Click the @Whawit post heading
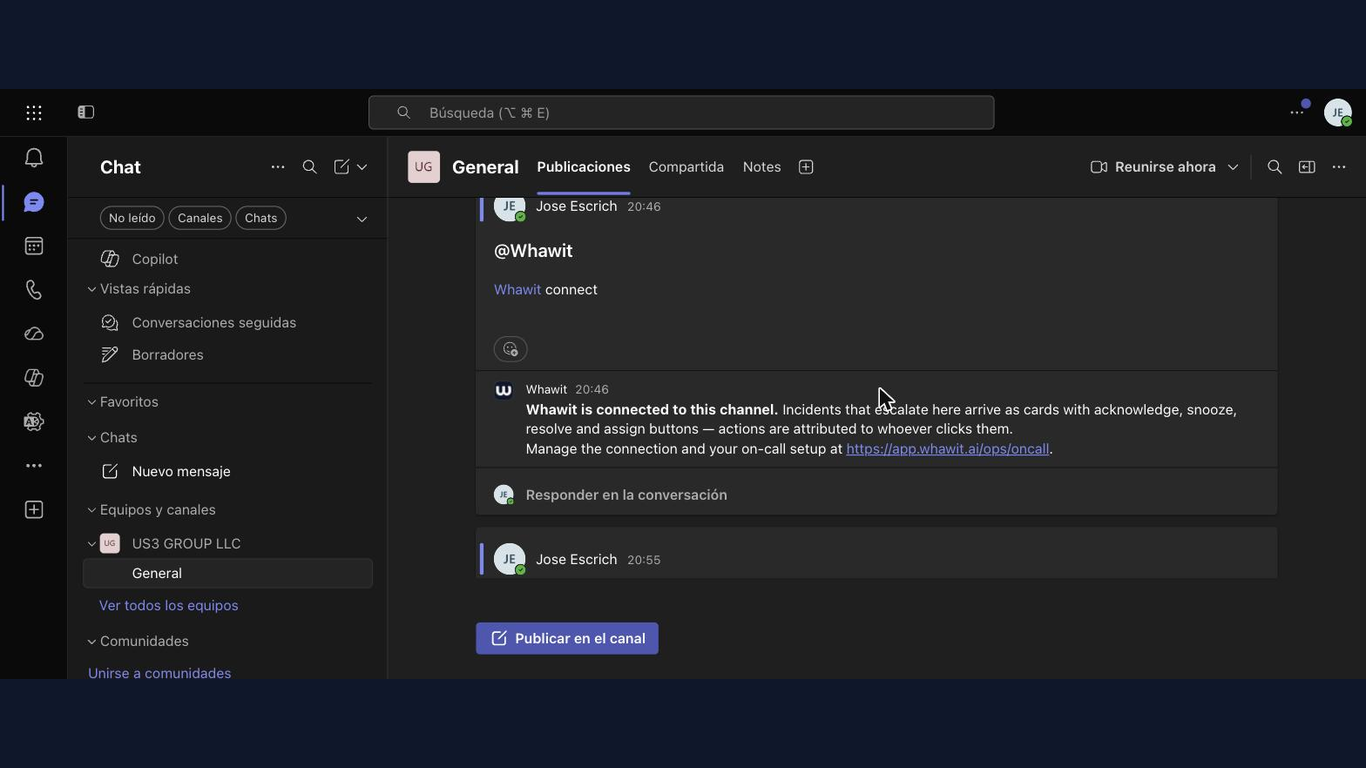Viewport: 1366px width, 768px height. (533, 251)
